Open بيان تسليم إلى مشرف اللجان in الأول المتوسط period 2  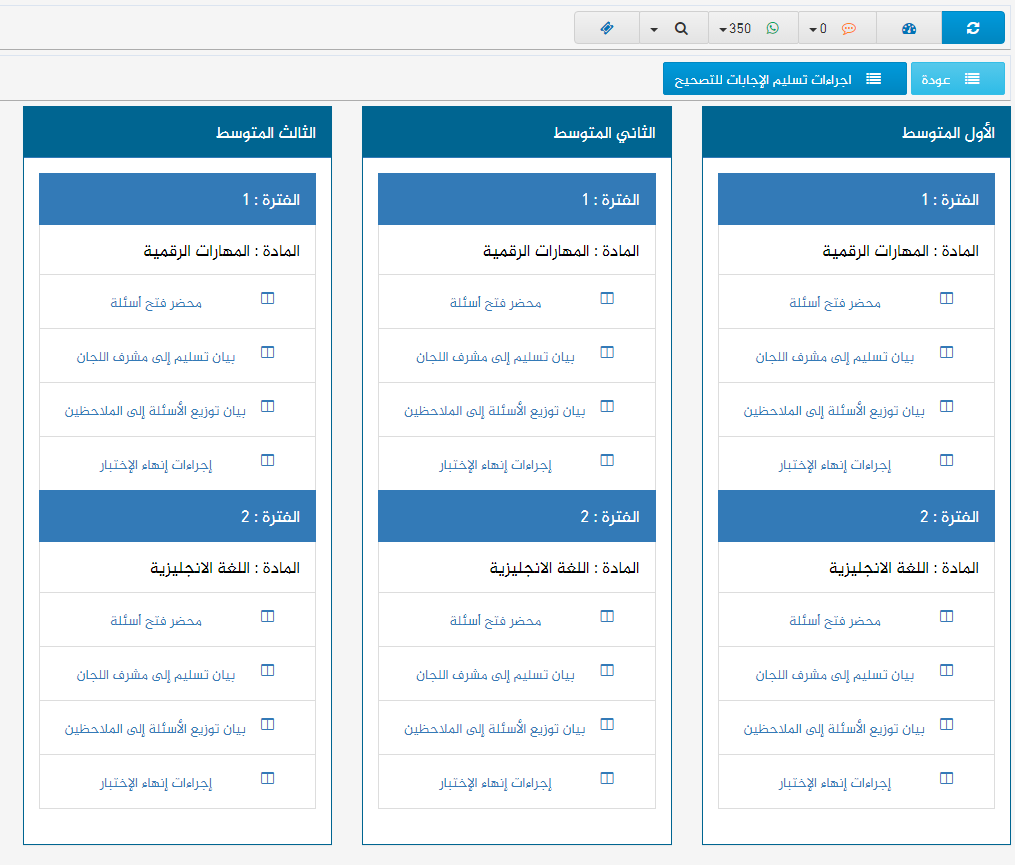coord(834,675)
